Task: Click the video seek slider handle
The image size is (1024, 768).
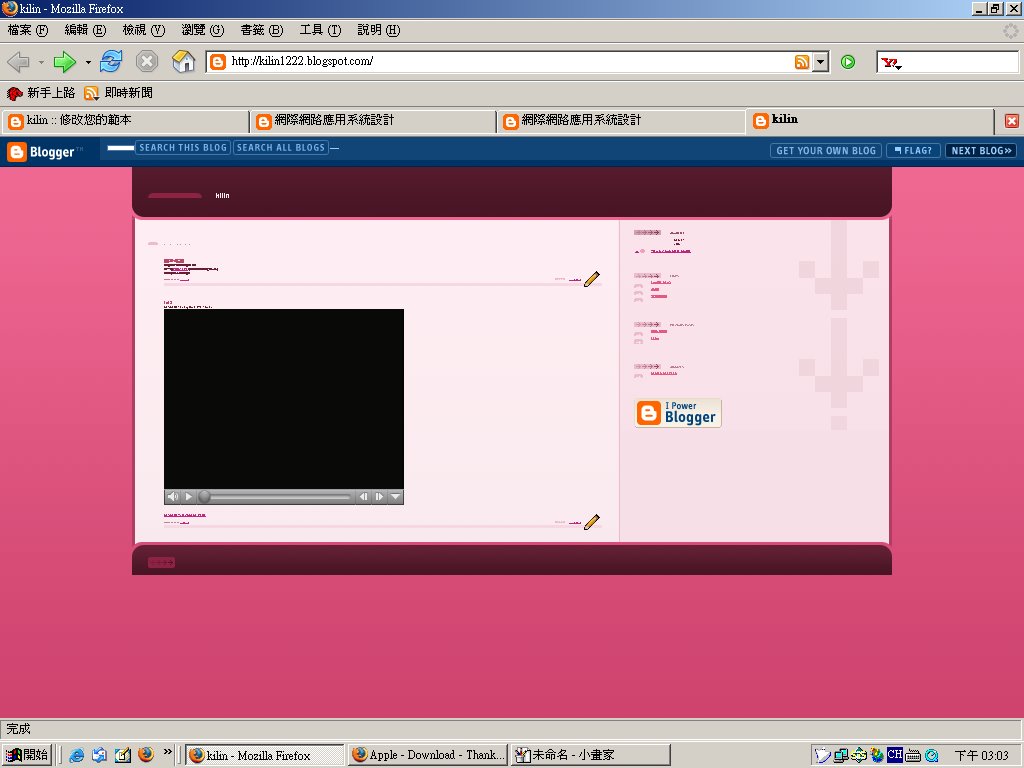Action: tap(204, 497)
